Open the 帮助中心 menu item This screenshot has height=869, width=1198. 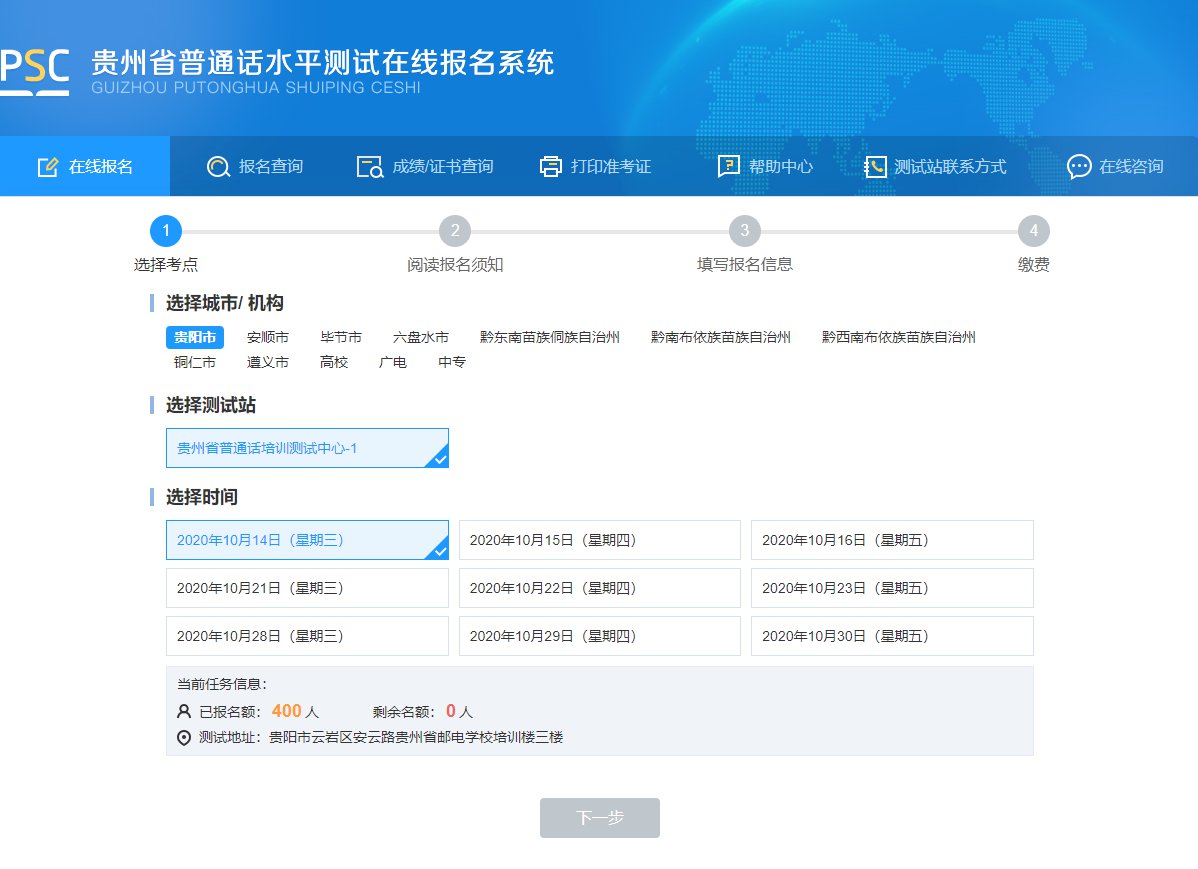coord(780,167)
